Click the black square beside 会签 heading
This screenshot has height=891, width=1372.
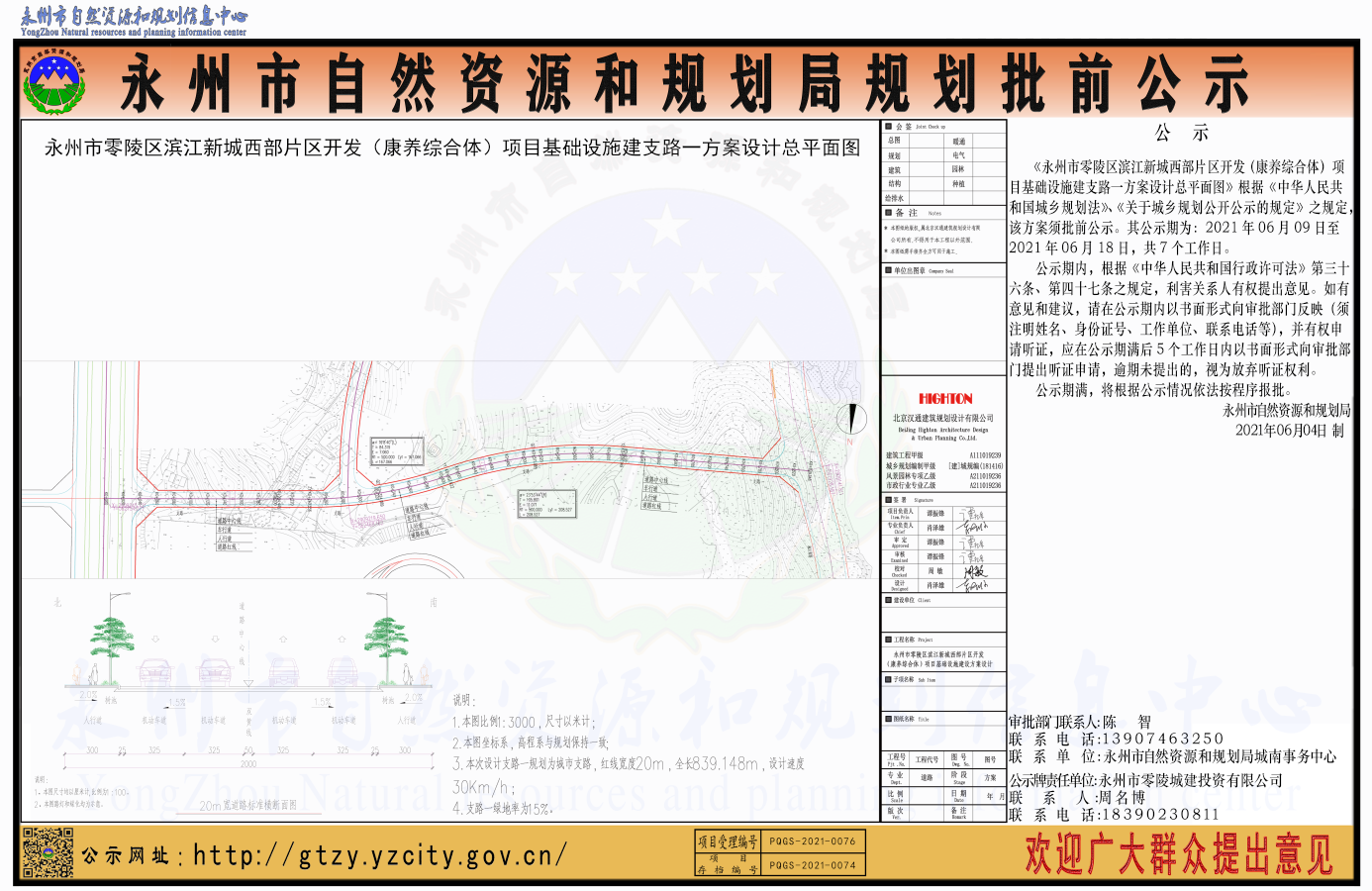tap(888, 127)
